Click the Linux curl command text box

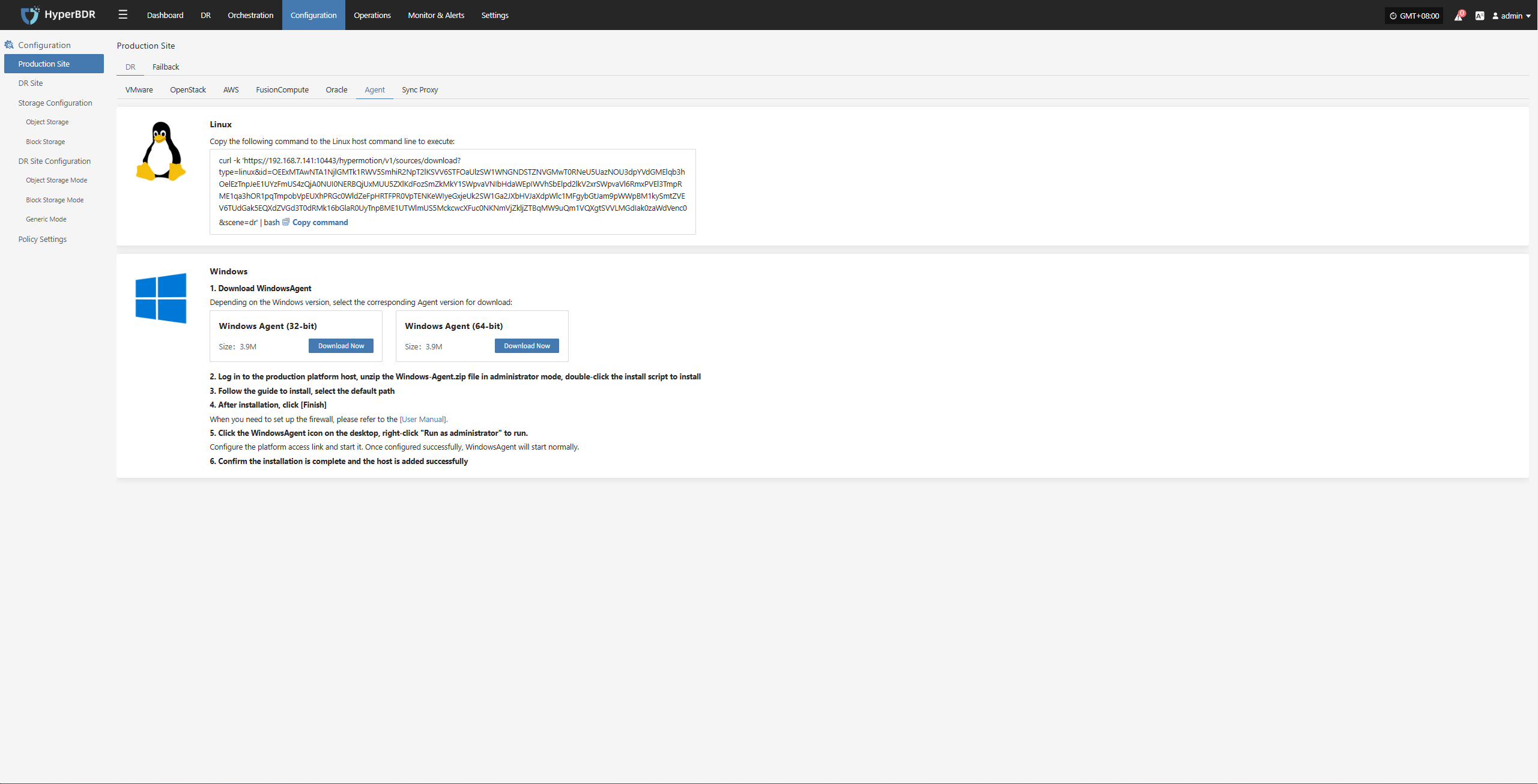453,191
